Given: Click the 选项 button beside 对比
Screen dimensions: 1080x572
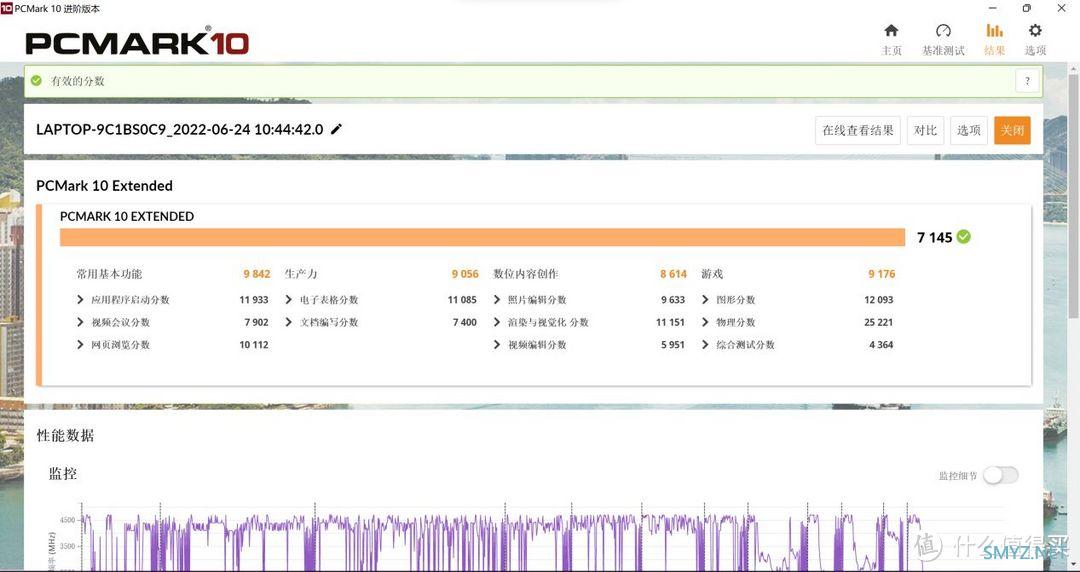Looking at the screenshot, I should 968,130.
